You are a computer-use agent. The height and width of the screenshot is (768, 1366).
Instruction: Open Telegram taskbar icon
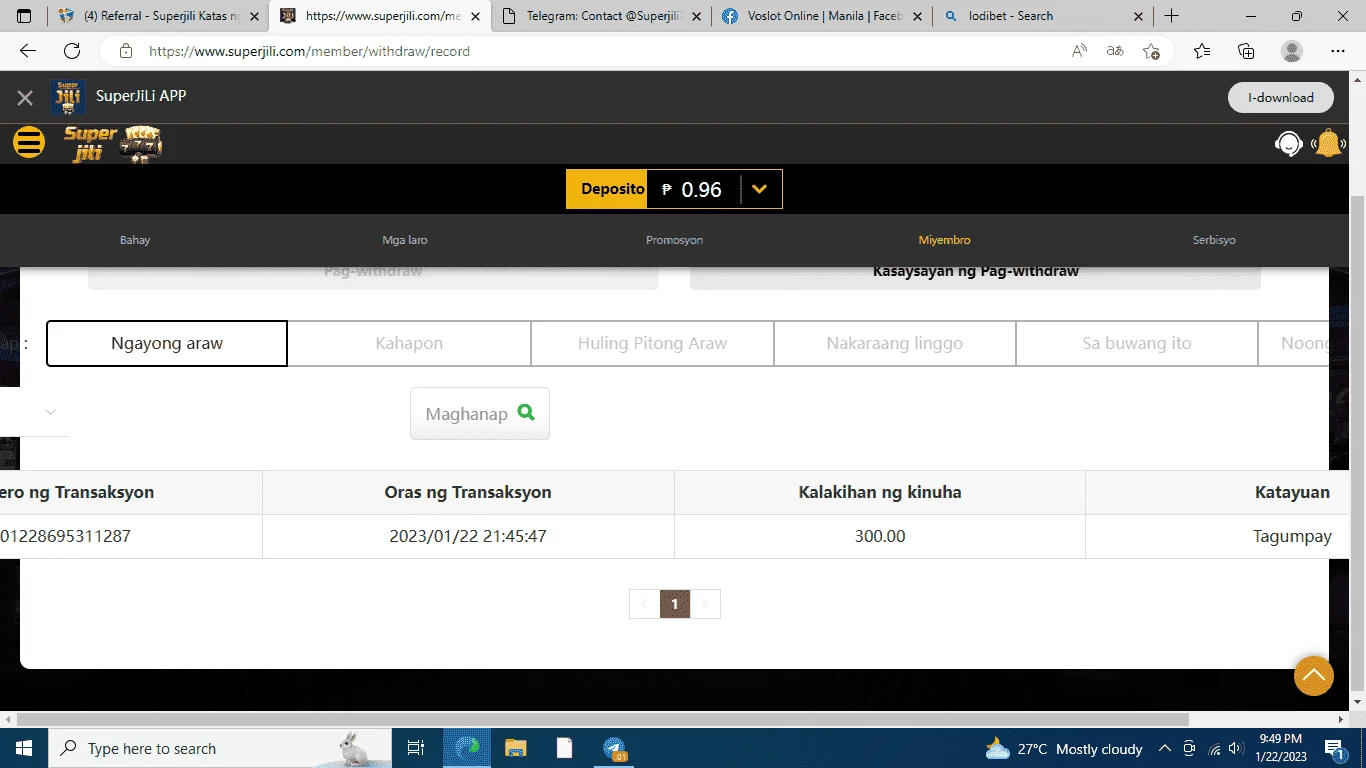pyautogui.click(x=614, y=748)
